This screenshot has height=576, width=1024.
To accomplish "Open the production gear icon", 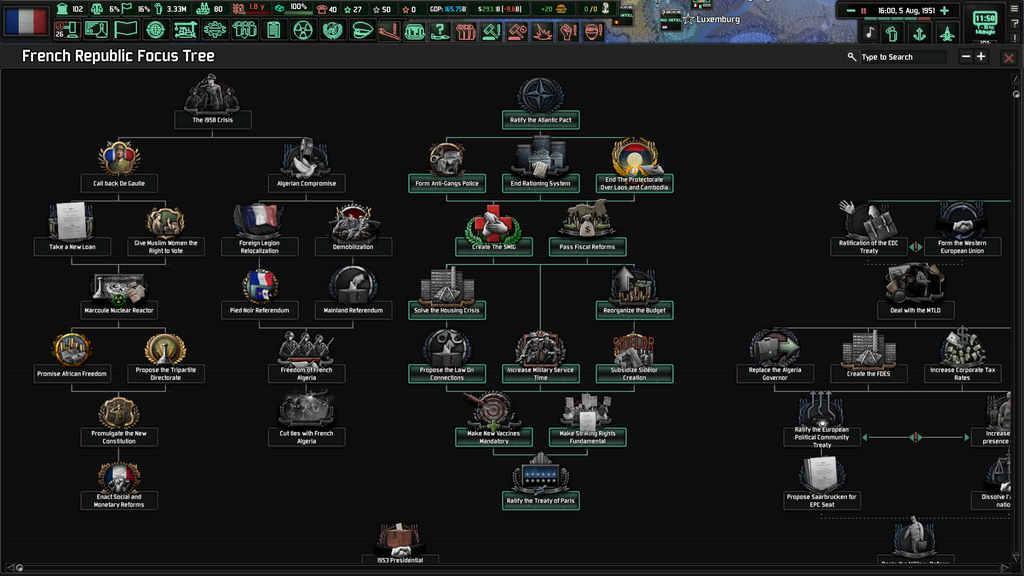I will 215,29.
